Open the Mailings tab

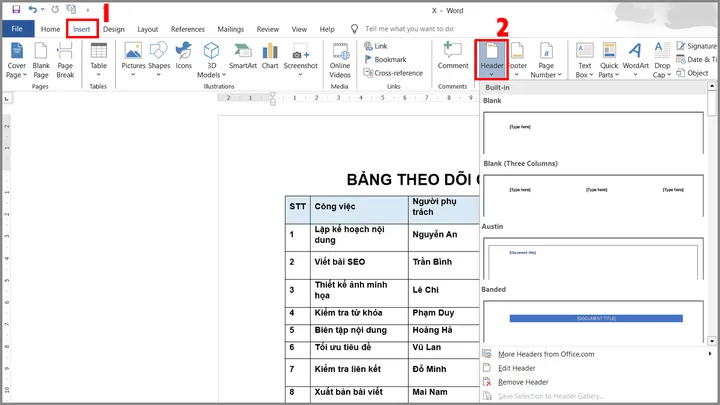pos(231,29)
